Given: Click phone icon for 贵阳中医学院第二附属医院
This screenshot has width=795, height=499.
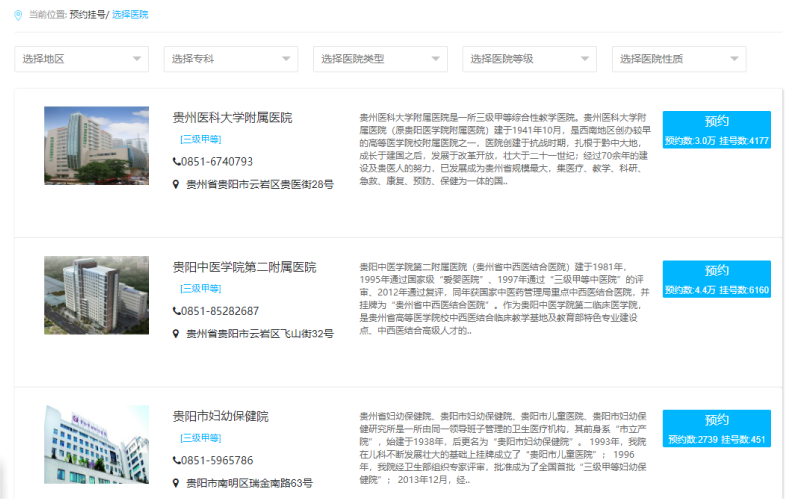Looking at the screenshot, I should (x=177, y=311).
